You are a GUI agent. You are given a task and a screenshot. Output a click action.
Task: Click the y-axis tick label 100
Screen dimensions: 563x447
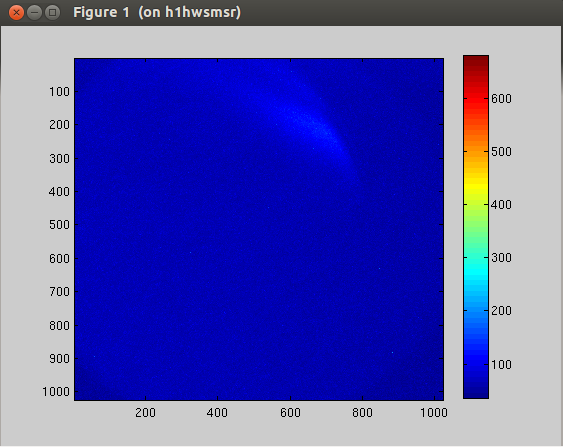click(59, 92)
